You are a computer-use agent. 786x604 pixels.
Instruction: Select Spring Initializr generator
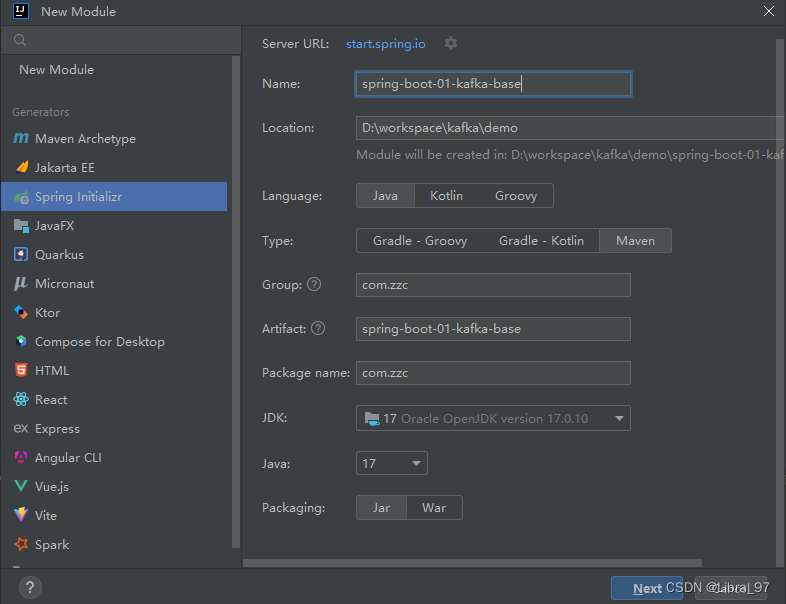coord(114,196)
